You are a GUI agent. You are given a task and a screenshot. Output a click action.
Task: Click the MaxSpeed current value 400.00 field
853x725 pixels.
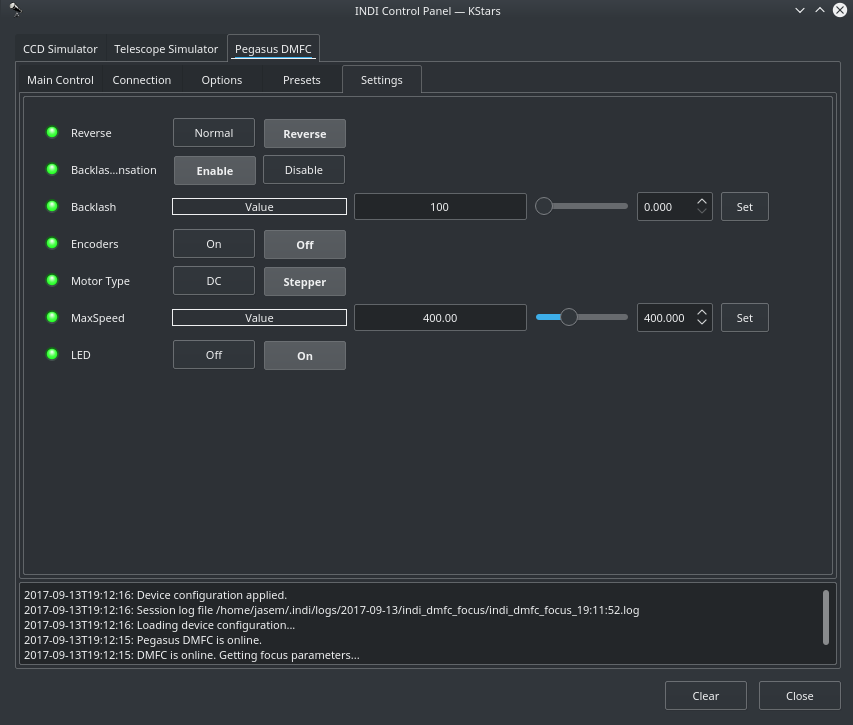pos(440,318)
